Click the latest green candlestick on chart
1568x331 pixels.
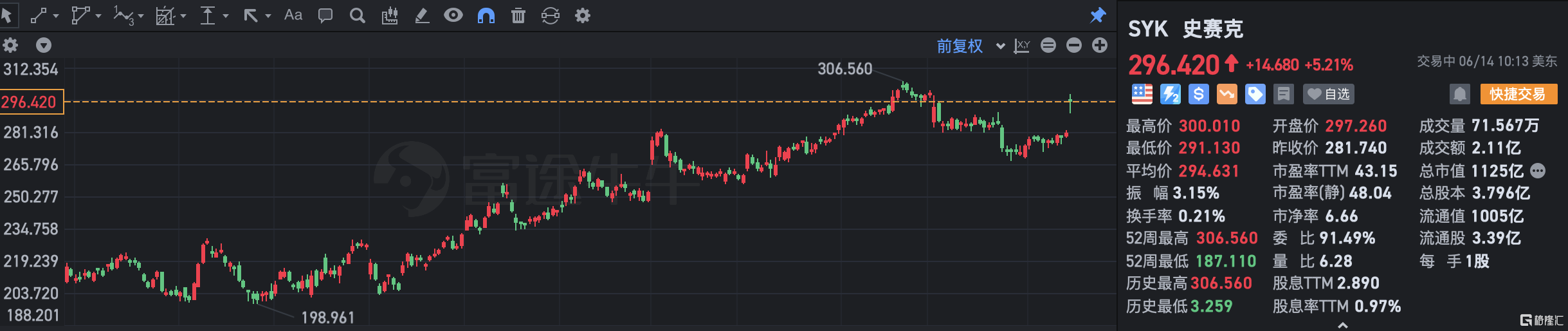(x=1070, y=103)
